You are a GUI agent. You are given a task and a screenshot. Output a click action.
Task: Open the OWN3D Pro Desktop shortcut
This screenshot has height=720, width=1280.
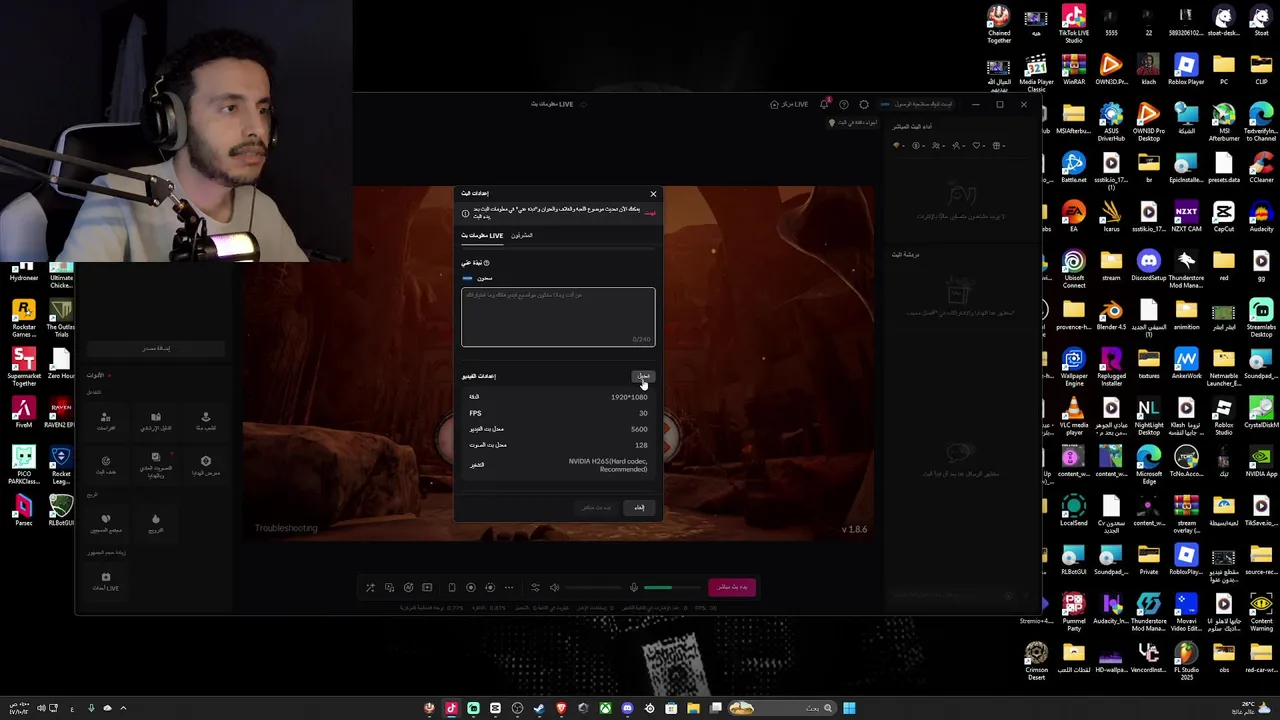(x=1148, y=123)
